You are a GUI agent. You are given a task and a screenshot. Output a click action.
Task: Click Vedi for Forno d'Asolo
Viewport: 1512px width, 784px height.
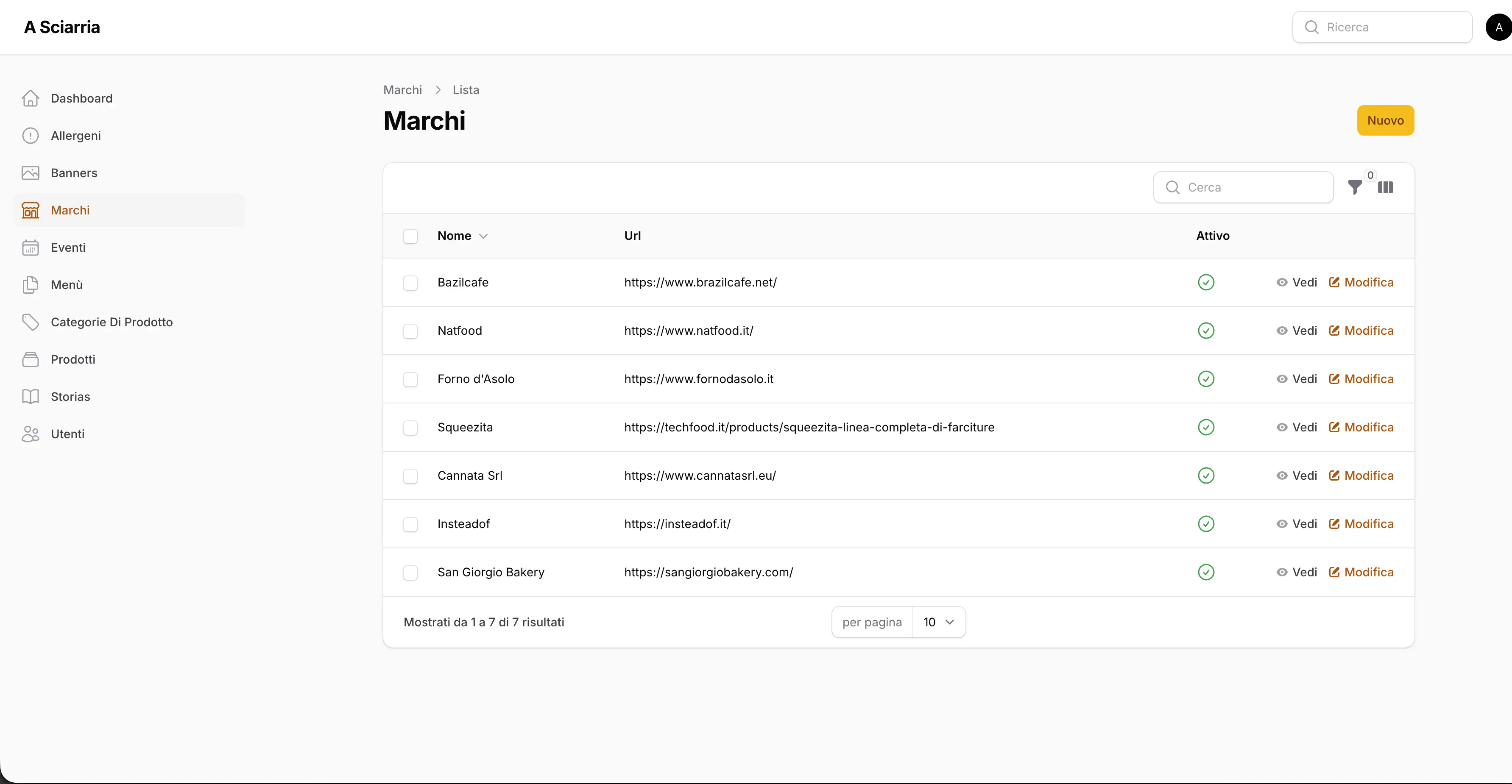point(1297,379)
